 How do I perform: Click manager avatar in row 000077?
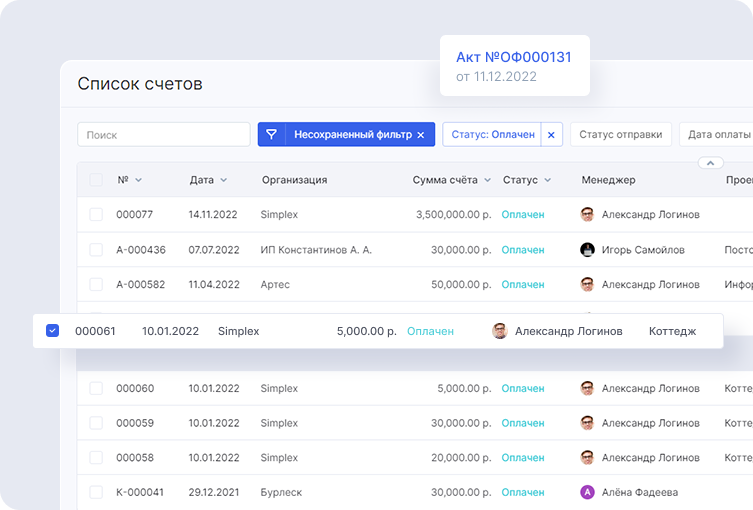click(588, 215)
